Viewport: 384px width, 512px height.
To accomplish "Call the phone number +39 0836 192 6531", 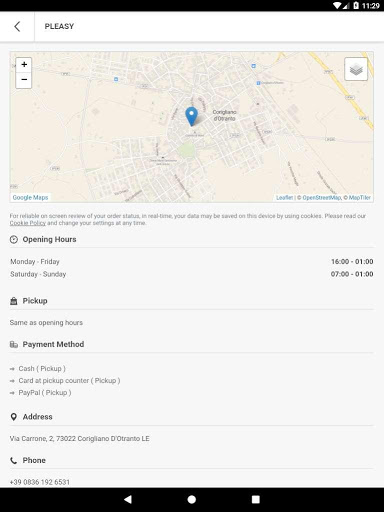I will (40, 482).
